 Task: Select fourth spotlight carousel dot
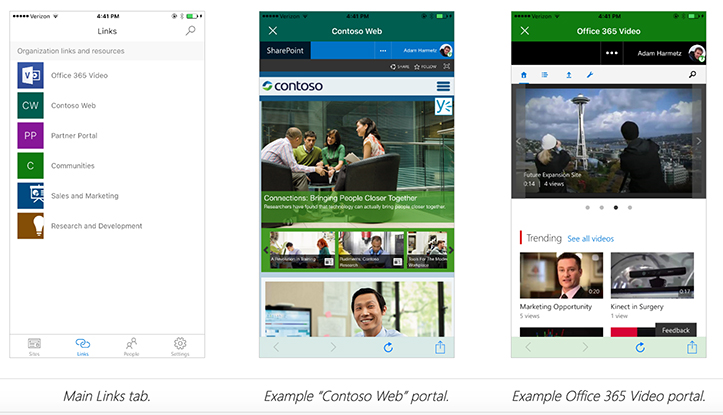[630, 208]
